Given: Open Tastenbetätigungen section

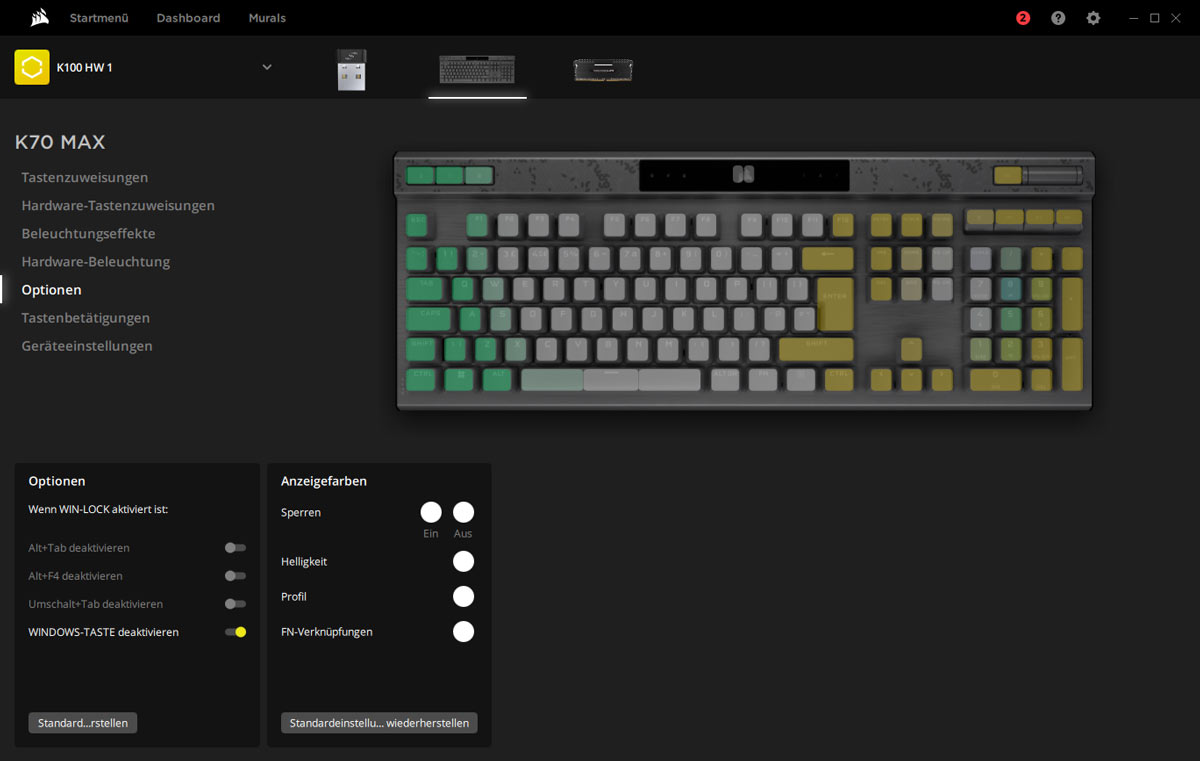Looking at the screenshot, I should (x=86, y=318).
